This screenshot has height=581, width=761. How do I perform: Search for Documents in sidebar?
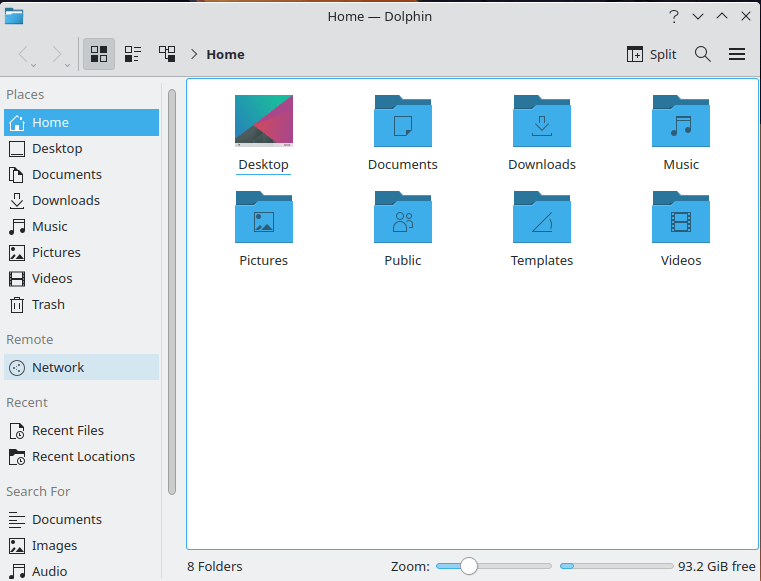pos(82,519)
